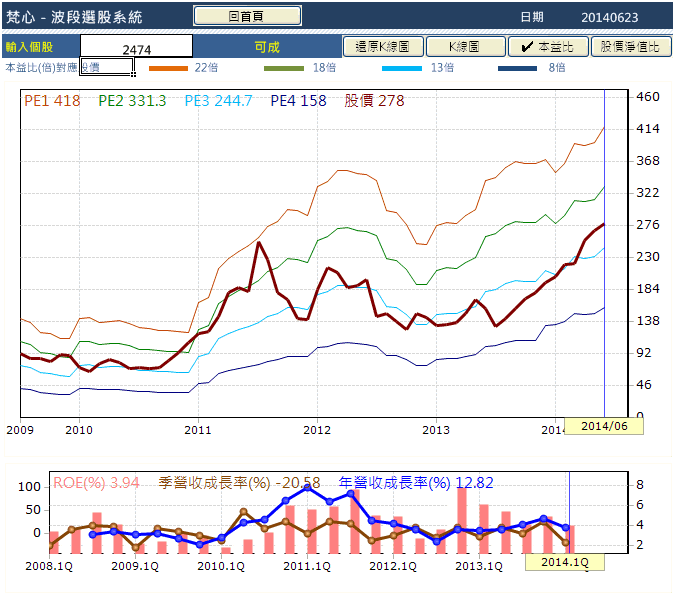Click the green 18倍 legend line
This screenshot has height=596, width=675.
284,68
